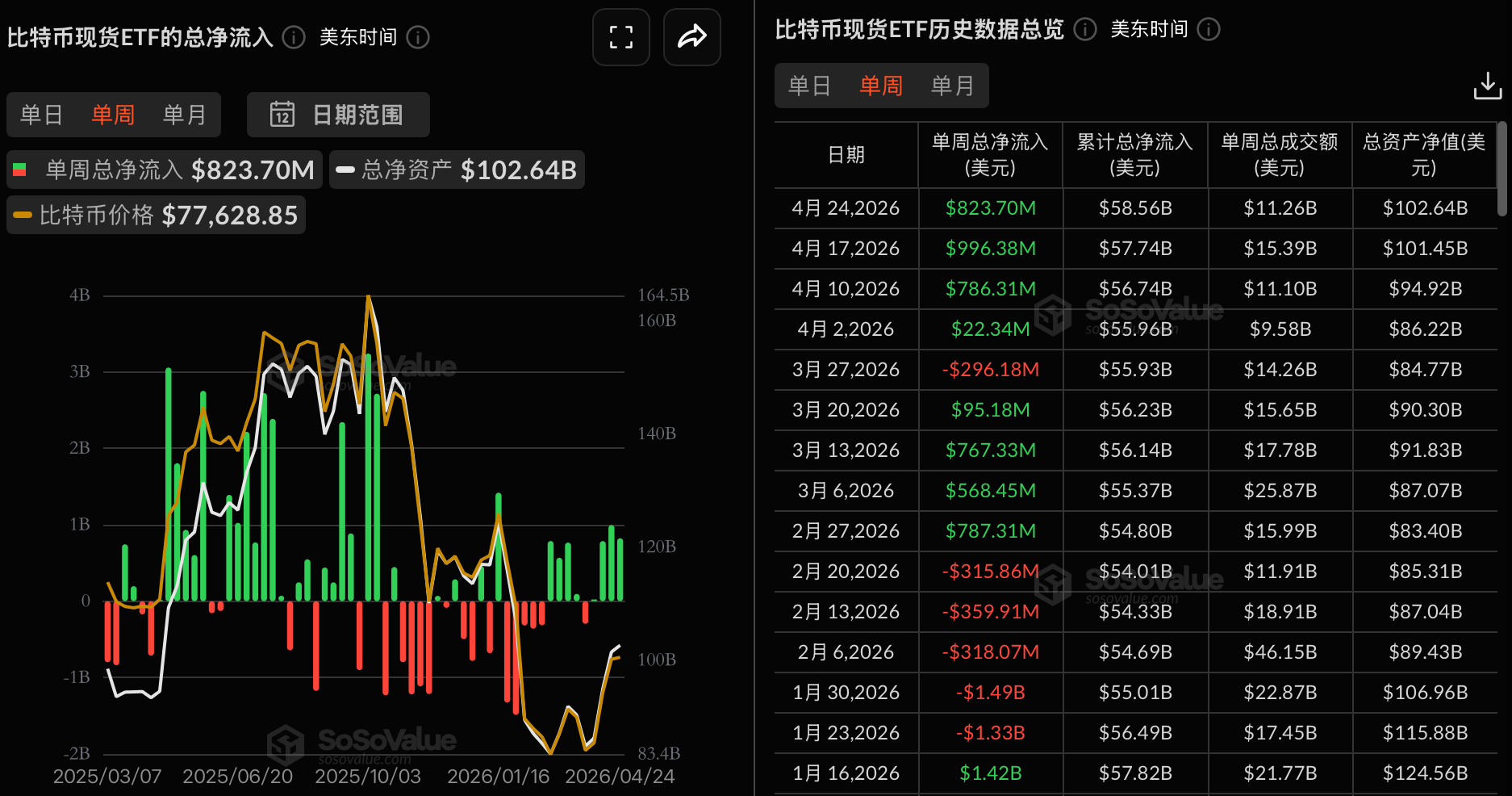Click the calendar icon in 日期范围
Image resolution: width=1512 pixels, height=796 pixels.
282,115
